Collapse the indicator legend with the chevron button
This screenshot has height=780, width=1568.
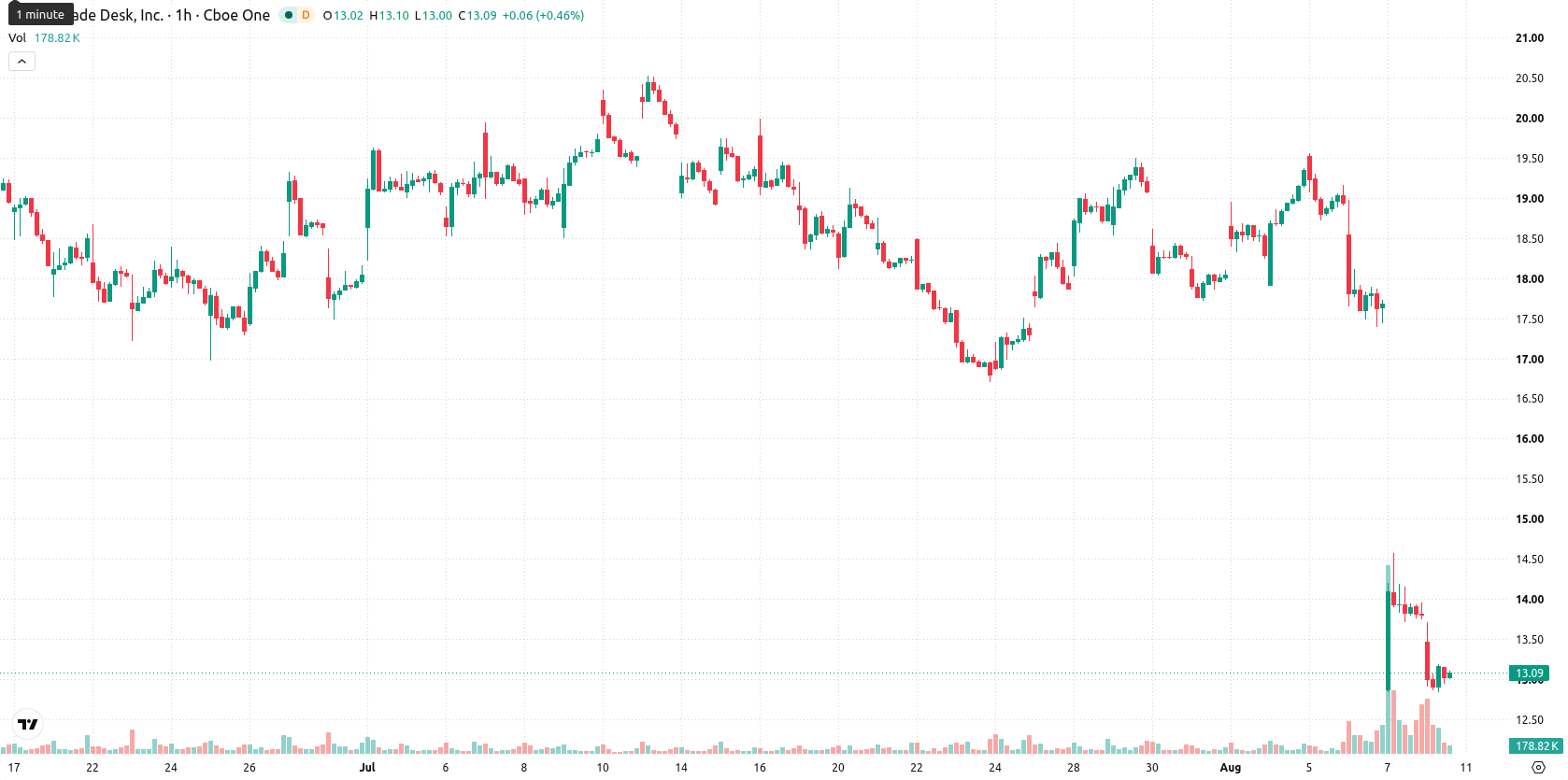tap(21, 62)
